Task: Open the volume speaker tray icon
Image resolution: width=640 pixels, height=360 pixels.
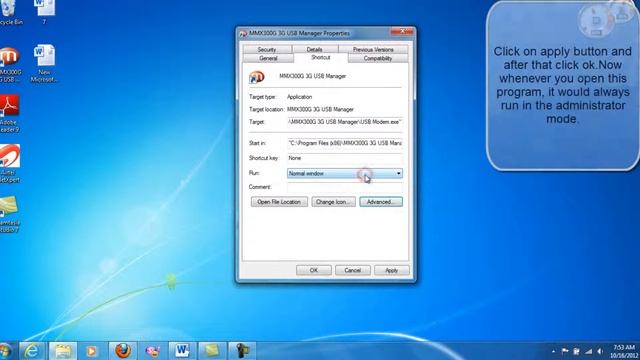Action: (600, 351)
